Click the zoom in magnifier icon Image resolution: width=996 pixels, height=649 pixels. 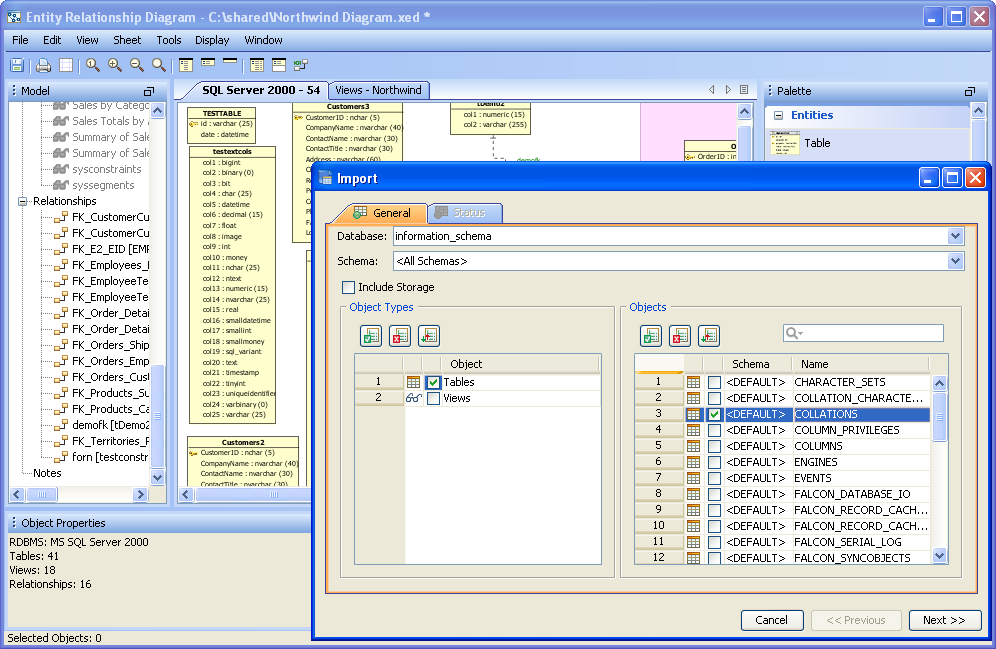[x=115, y=65]
